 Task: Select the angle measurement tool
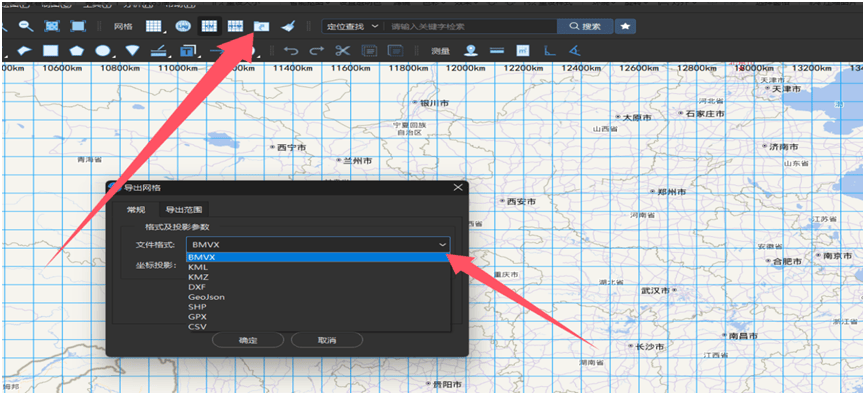point(575,51)
